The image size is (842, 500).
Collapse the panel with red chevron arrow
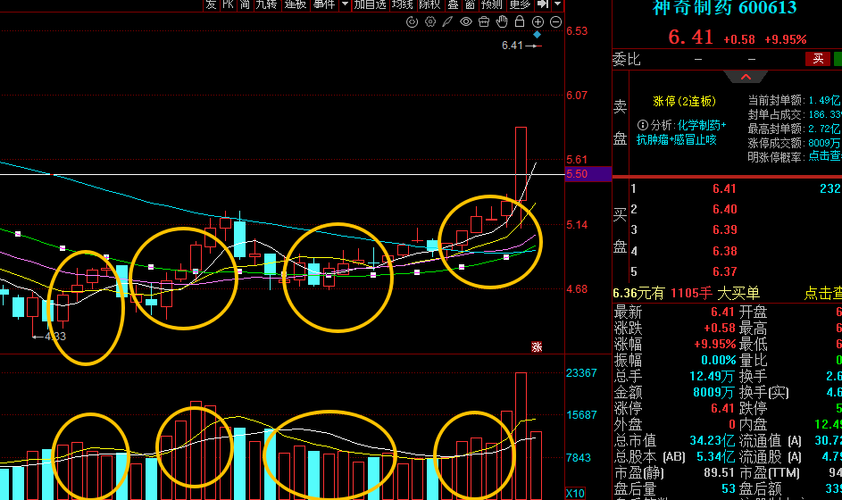tap(746, 77)
